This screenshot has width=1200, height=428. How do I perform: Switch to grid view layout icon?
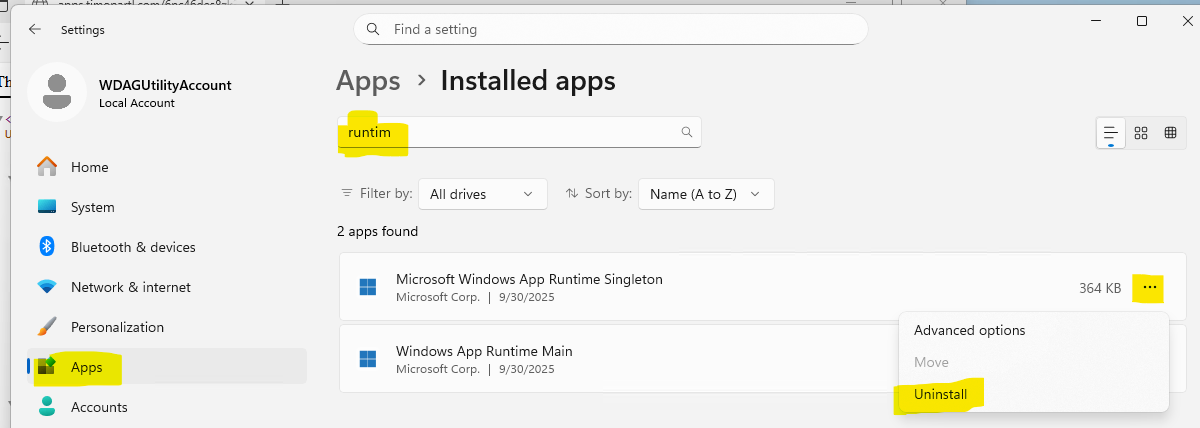[1140, 133]
